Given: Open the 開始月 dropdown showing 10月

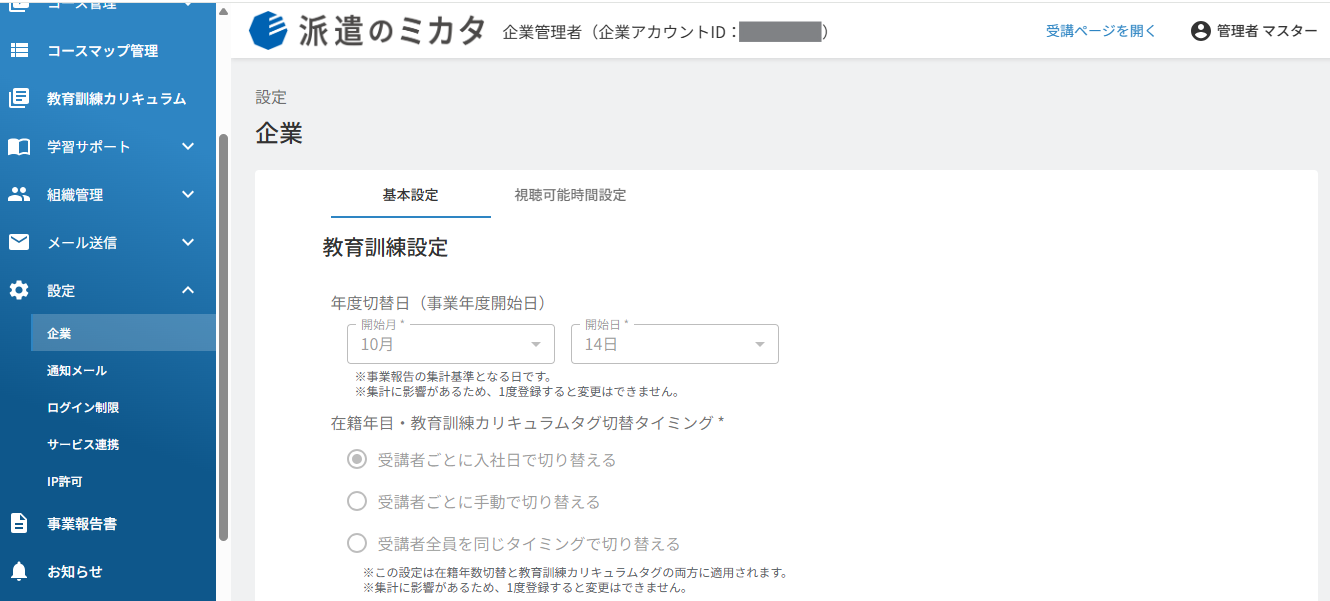Looking at the screenshot, I should tap(451, 344).
